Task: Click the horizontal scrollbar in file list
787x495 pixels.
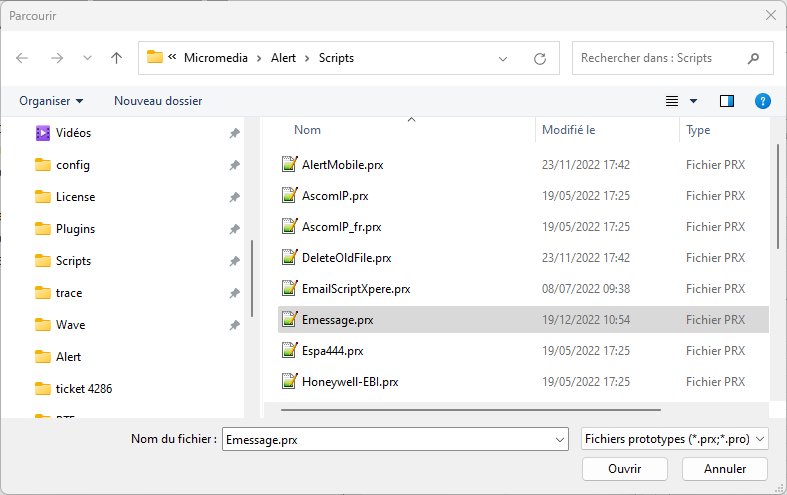Action: (470, 409)
